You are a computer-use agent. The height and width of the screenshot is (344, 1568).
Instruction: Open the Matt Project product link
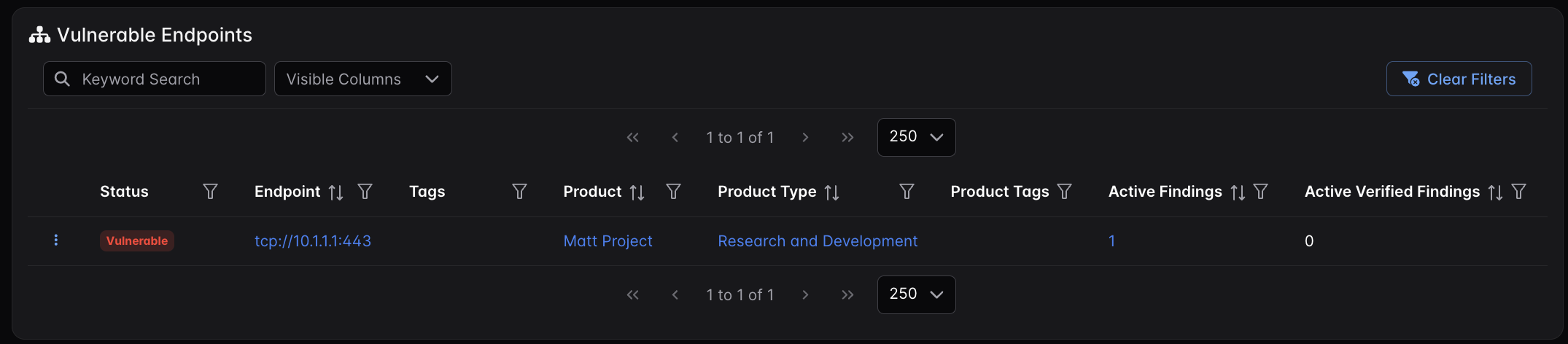[608, 241]
